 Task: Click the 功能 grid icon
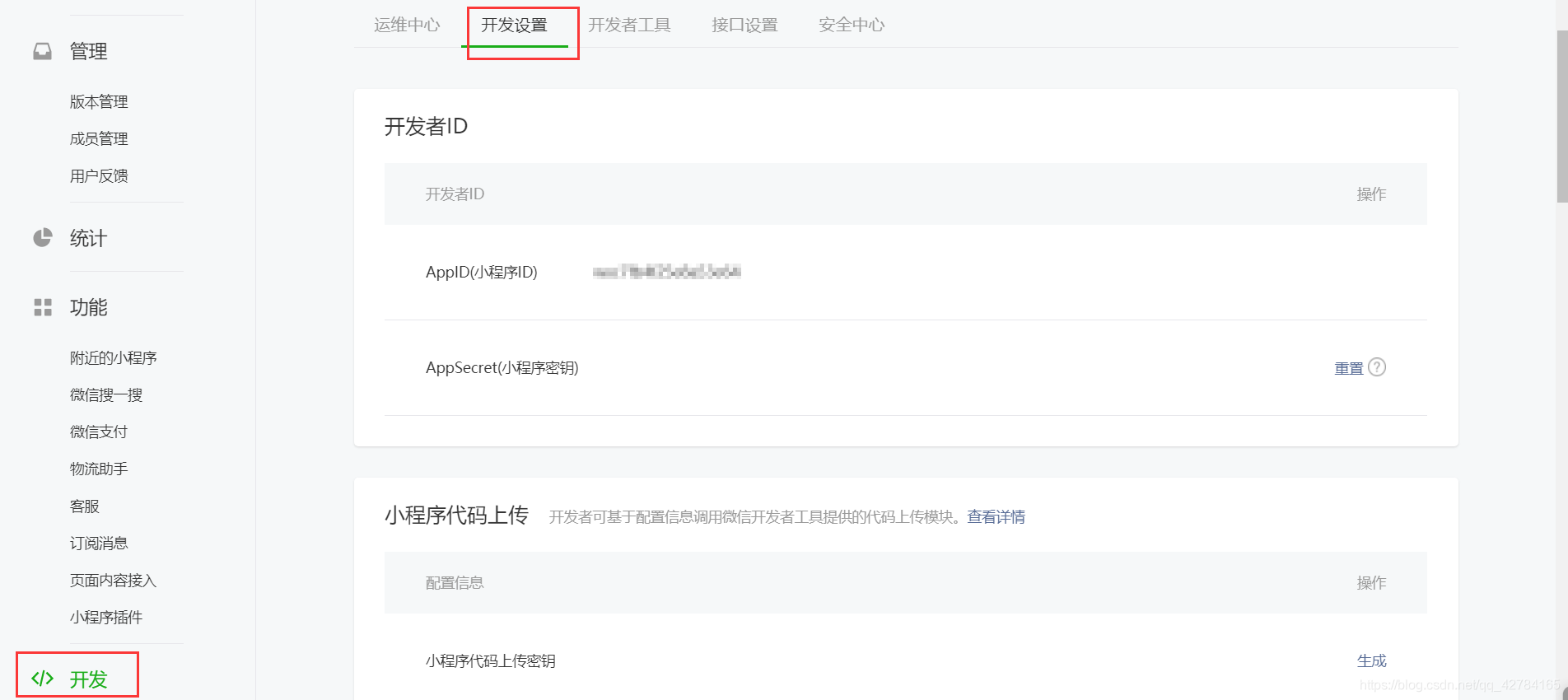tap(42, 307)
